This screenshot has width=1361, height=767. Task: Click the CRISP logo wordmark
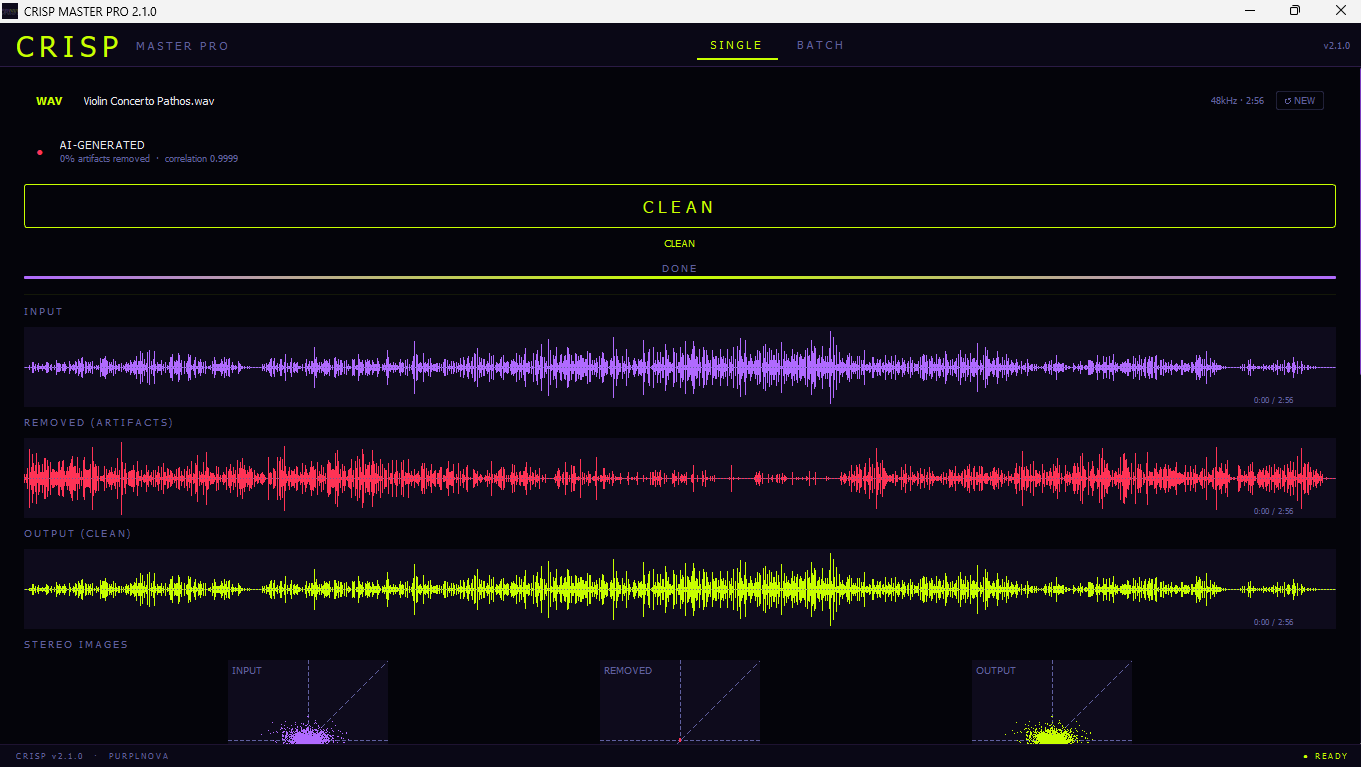pyautogui.click(x=66, y=45)
